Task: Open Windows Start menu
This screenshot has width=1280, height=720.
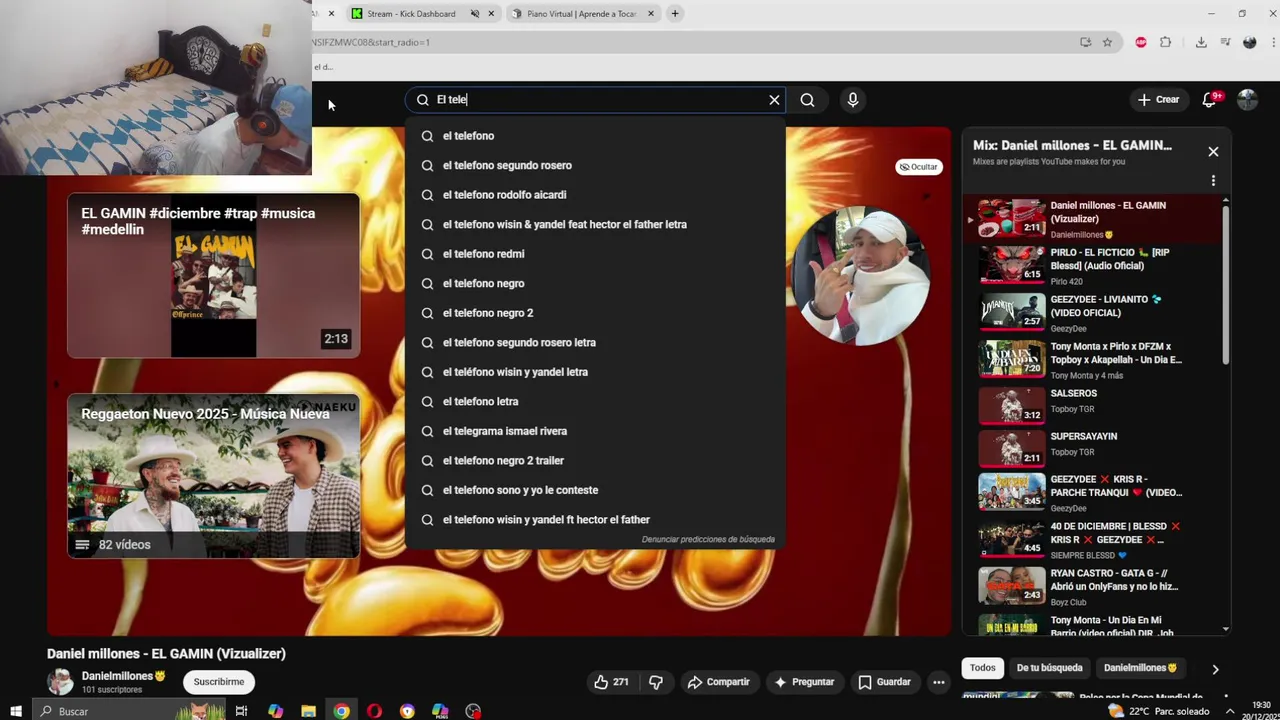Action: (x=15, y=711)
